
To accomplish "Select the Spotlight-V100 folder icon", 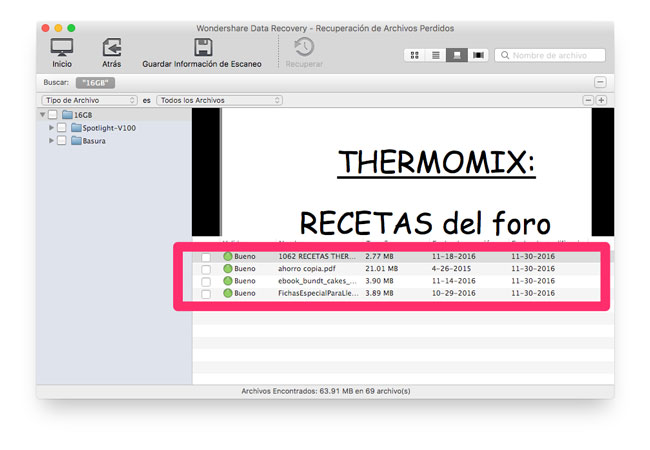I will click(76, 128).
